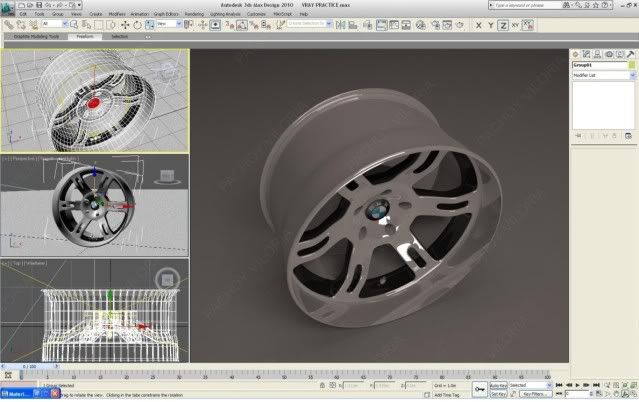Open the Render Setup dialog icon
This screenshot has width=639, height=402.
click(435, 25)
